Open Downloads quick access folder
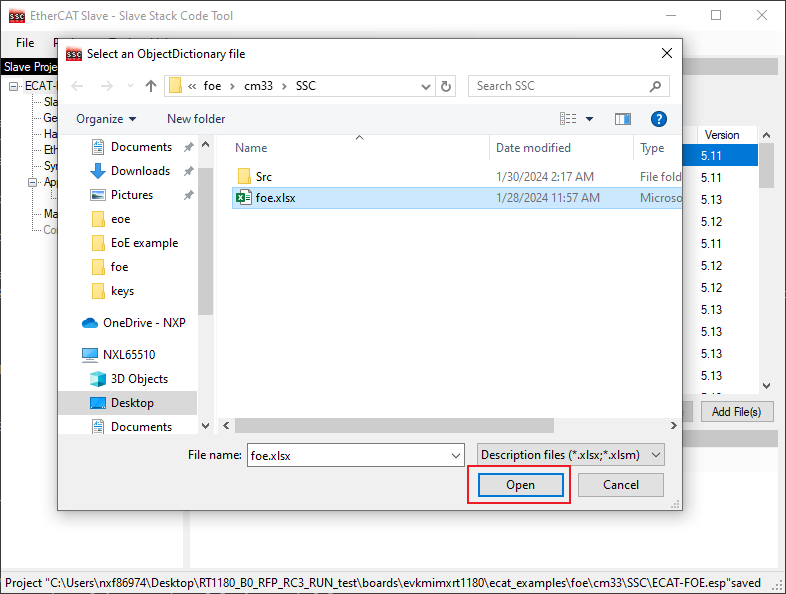786x594 pixels. (140, 171)
